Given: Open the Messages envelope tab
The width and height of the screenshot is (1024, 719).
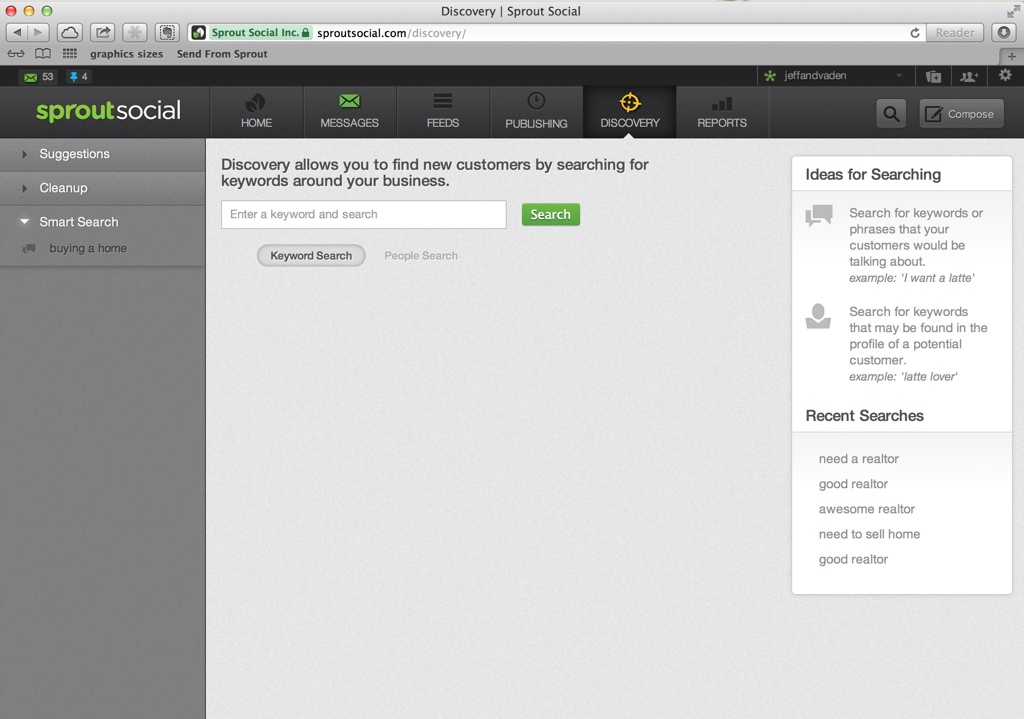Looking at the screenshot, I should [x=349, y=112].
